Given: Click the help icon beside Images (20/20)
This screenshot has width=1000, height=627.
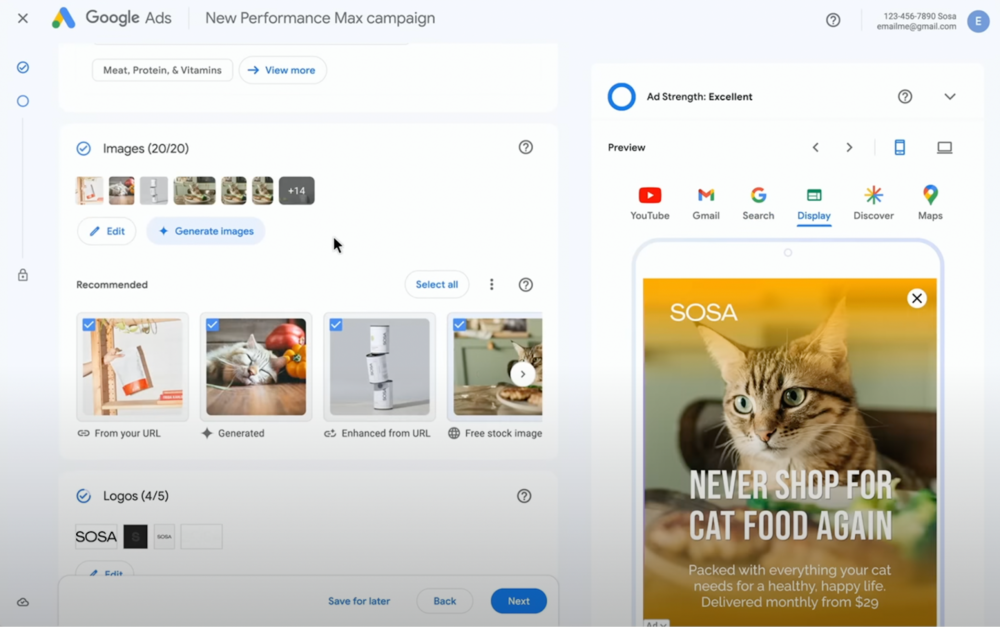Looking at the screenshot, I should [x=526, y=147].
